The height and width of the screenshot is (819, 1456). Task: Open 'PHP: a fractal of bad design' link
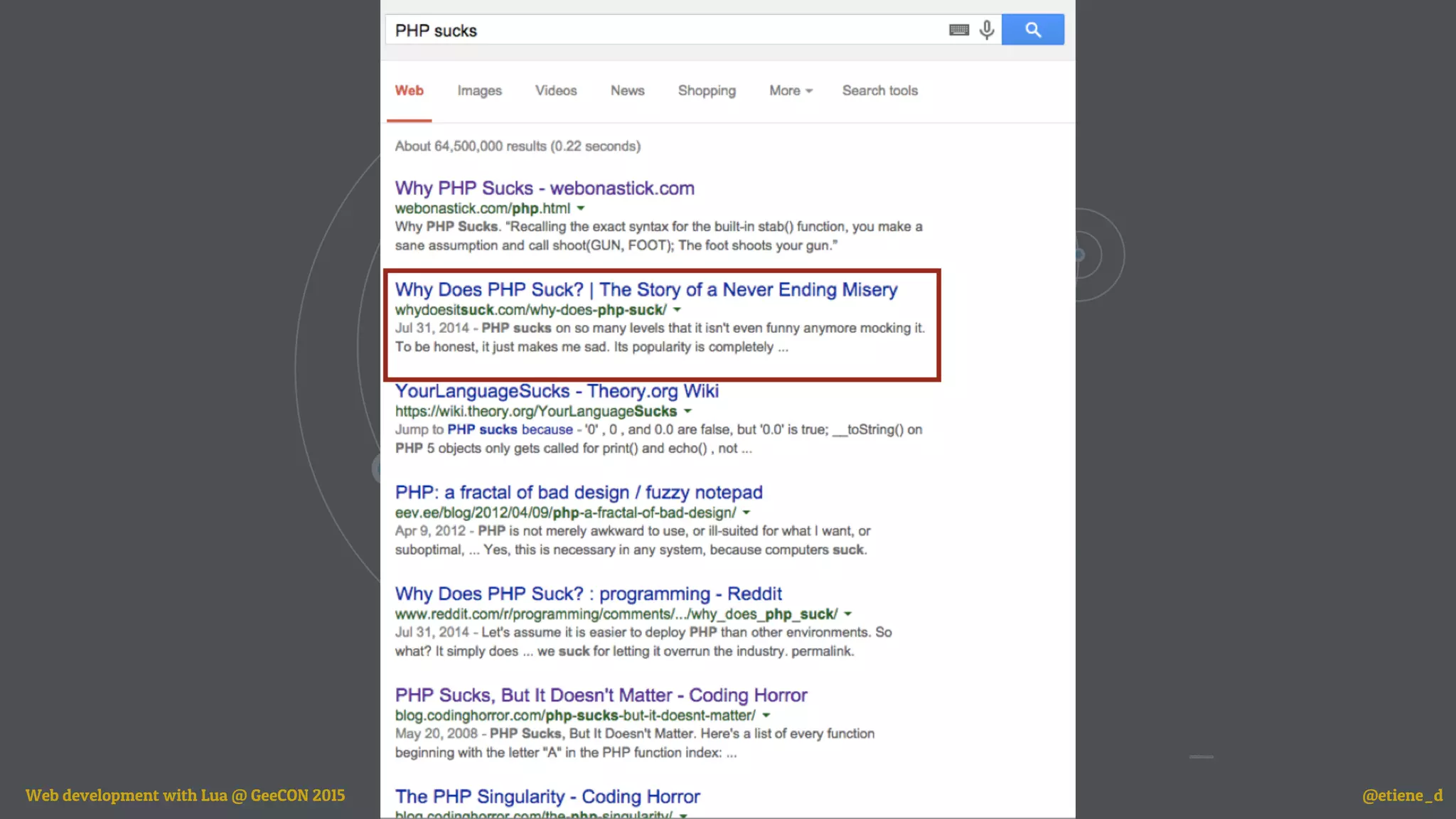[578, 492]
